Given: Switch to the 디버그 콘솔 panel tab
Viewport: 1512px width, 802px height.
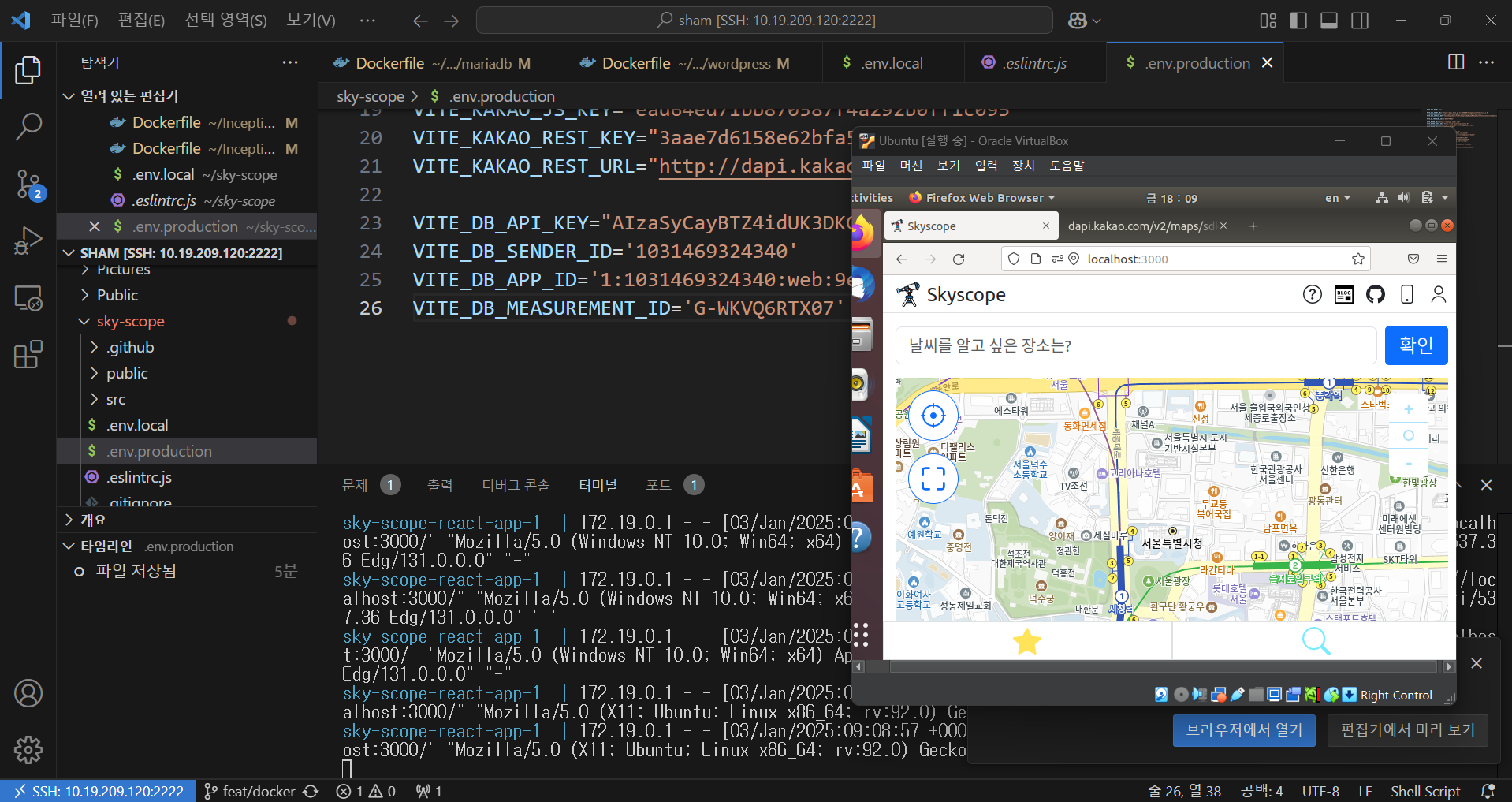Looking at the screenshot, I should (x=516, y=485).
